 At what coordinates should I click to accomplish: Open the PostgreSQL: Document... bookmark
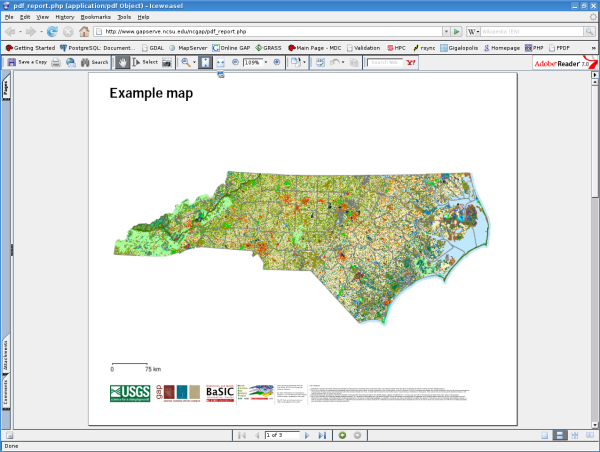(98, 48)
